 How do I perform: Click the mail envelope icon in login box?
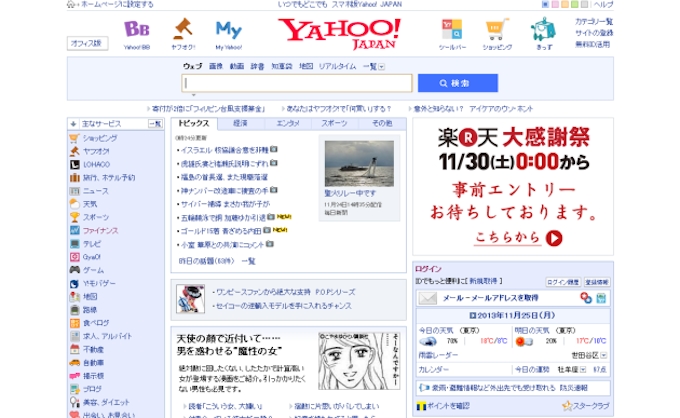427,298
